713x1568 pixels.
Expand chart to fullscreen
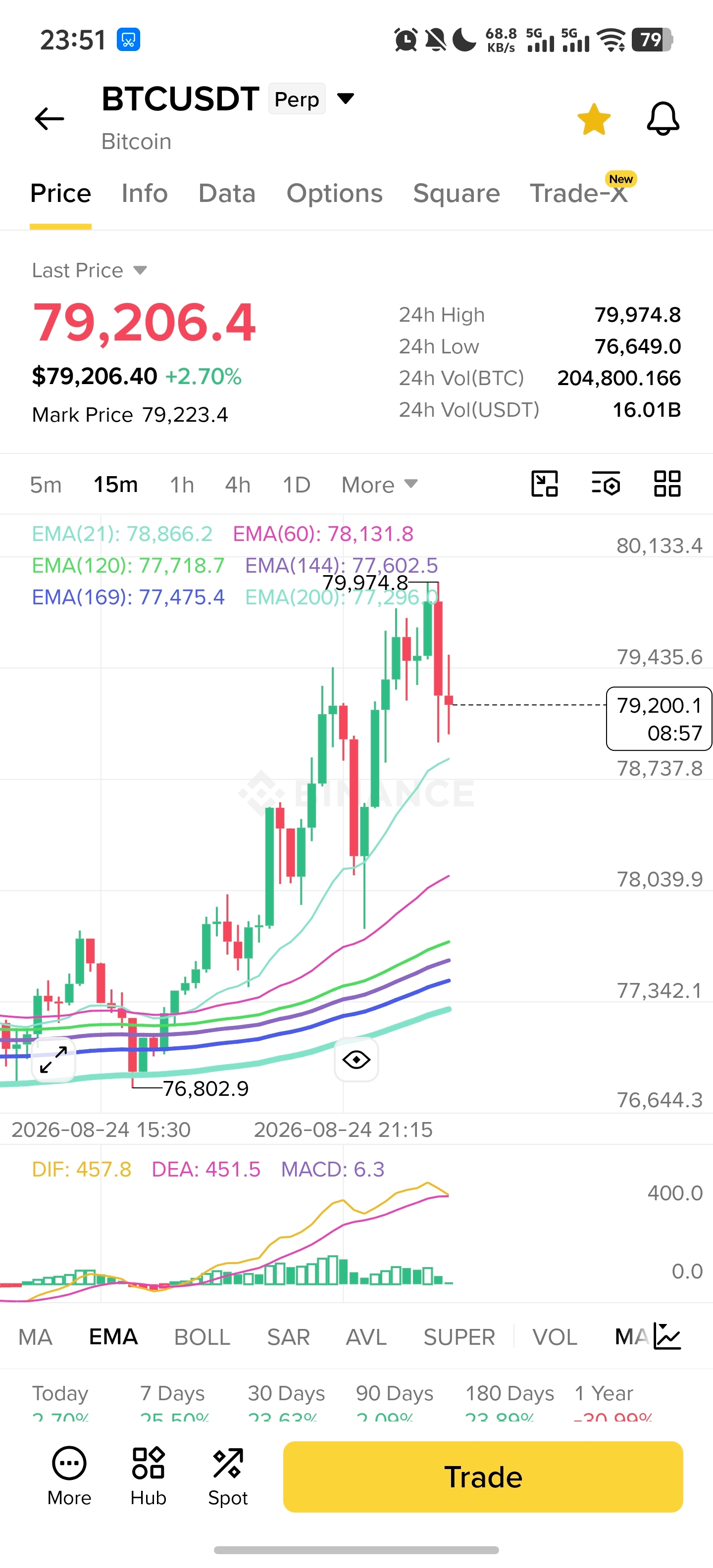click(x=53, y=1060)
